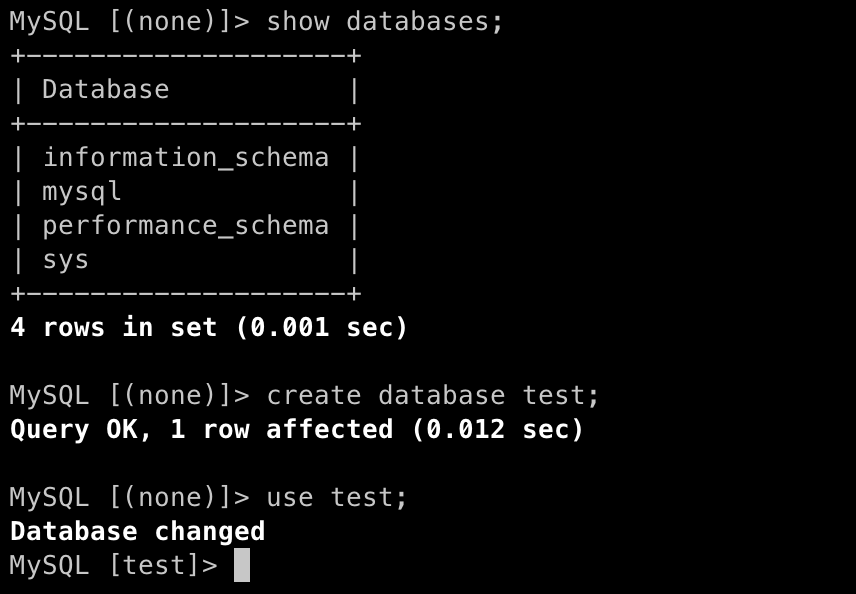The image size is (856, 594).
Task: Click the prompt before "create database test;"
Action: [x=129, y=395]
